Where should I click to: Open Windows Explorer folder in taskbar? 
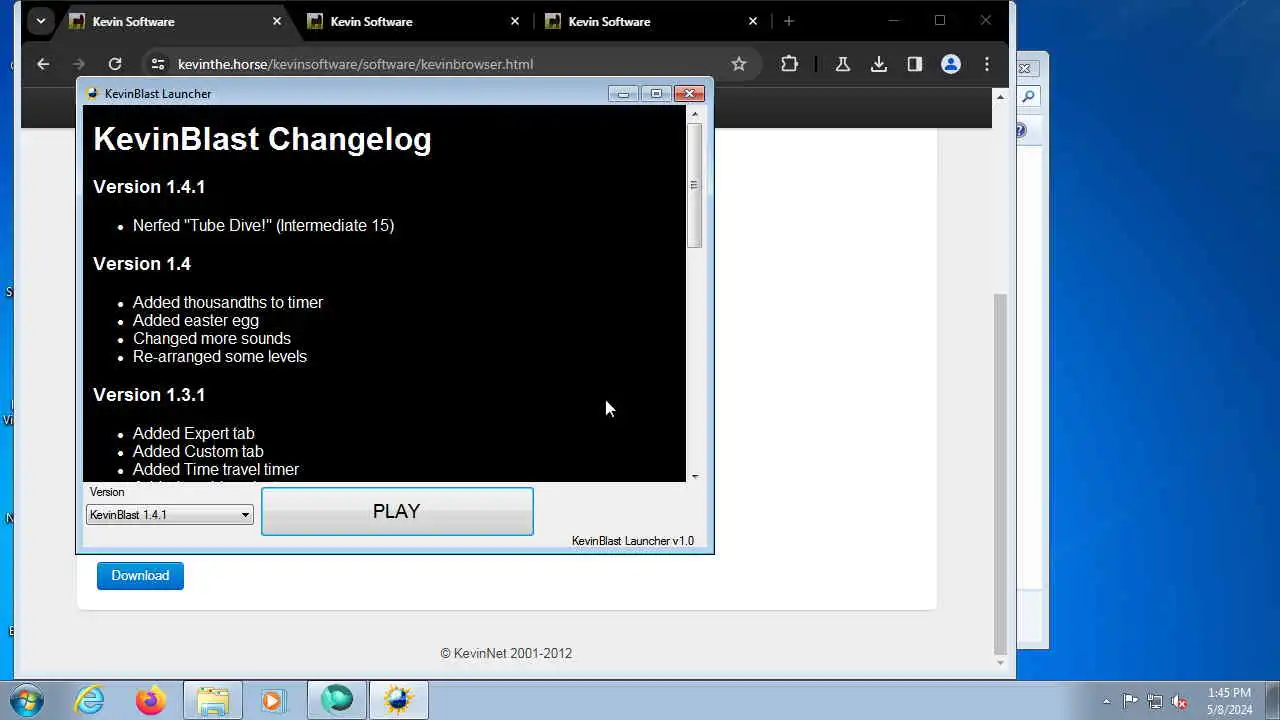[x=212, y=700]
